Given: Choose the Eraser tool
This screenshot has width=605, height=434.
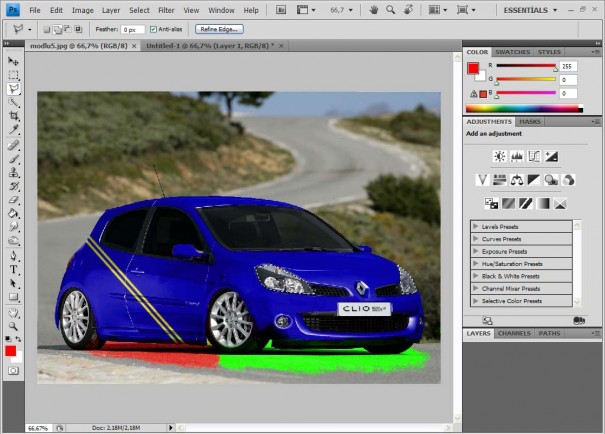Looking at the screenshot, I should 14,200.
